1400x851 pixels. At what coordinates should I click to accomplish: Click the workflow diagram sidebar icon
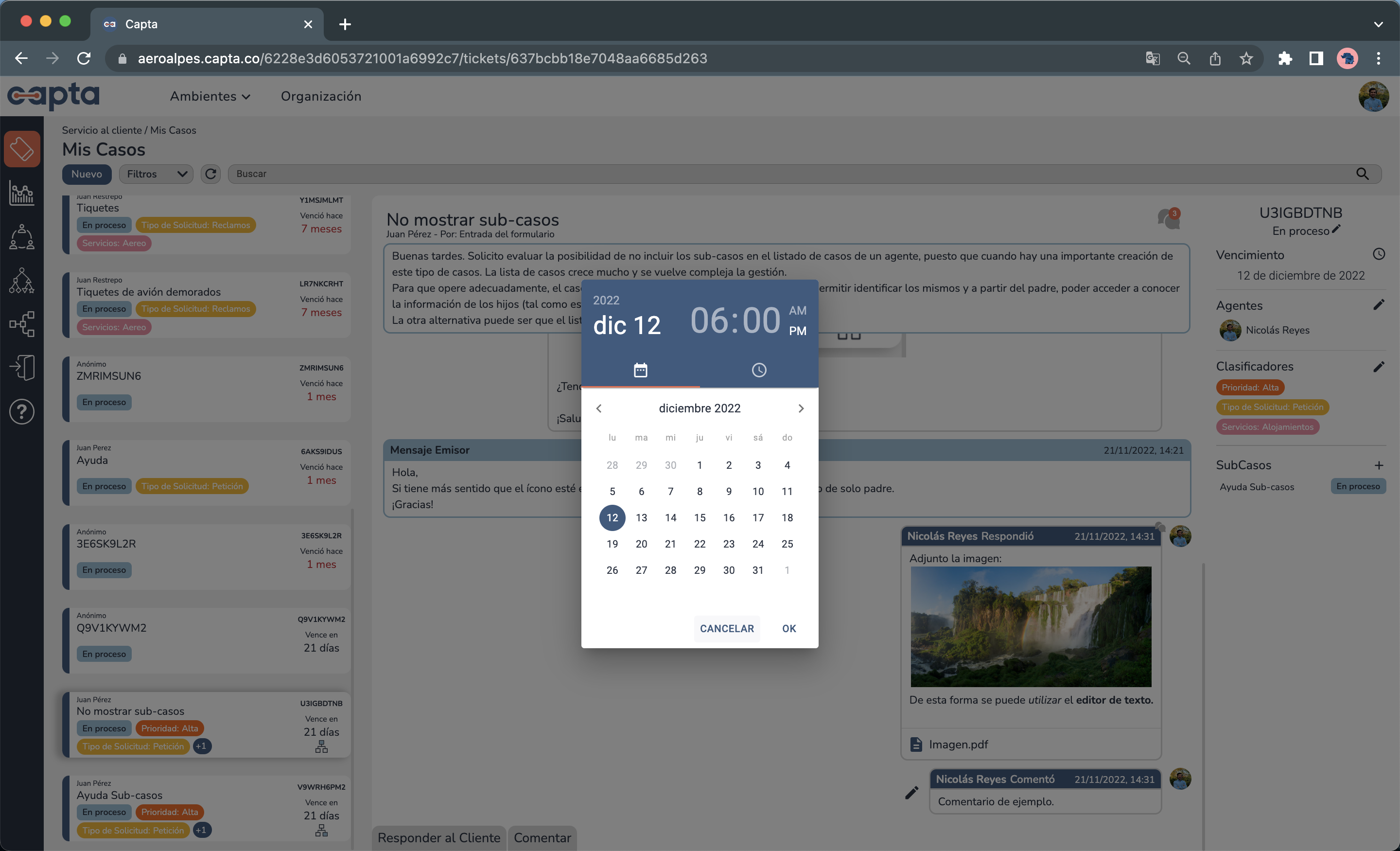point(21,324)
